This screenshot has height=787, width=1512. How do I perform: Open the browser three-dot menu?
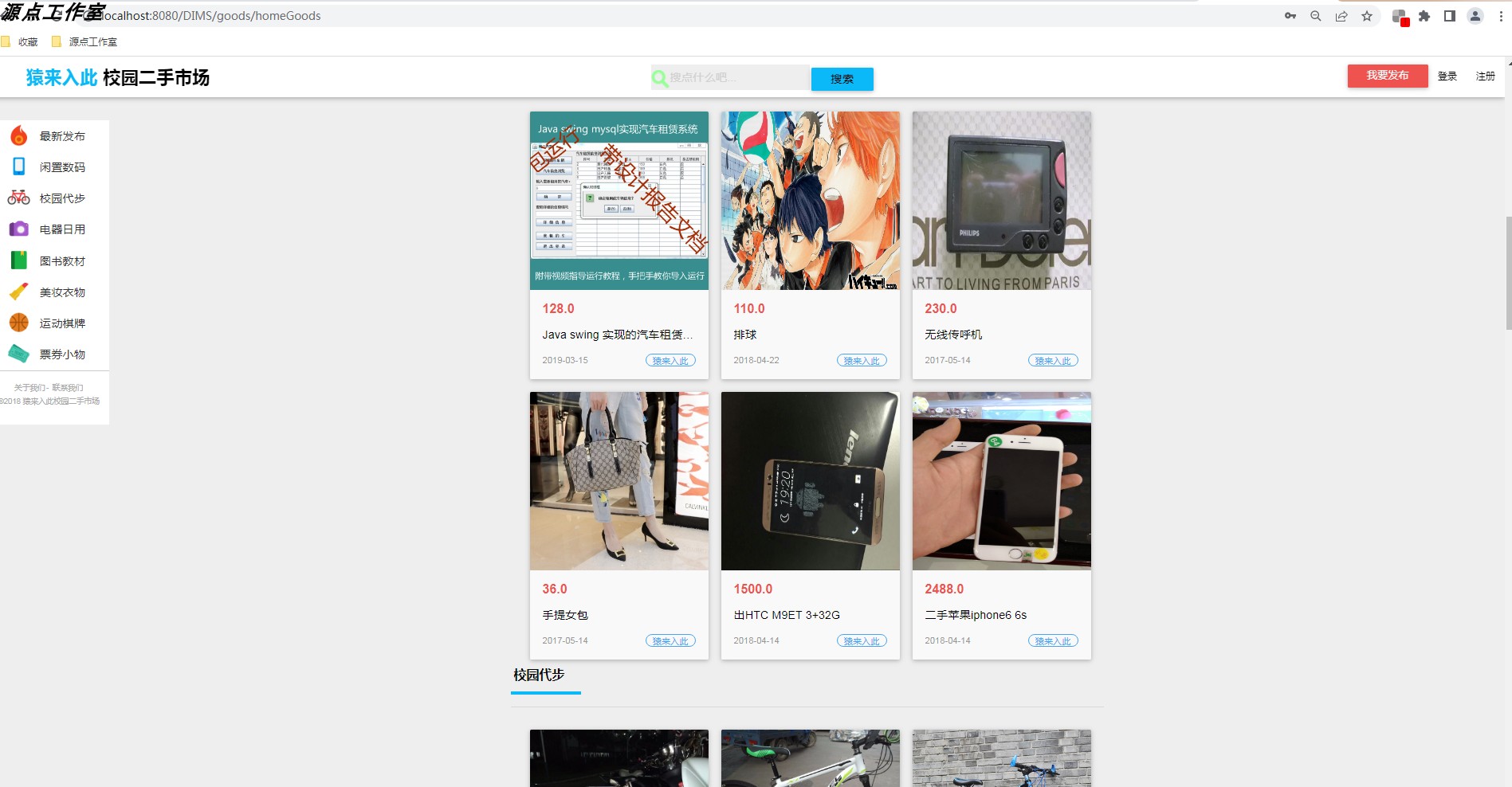coord(1501,16)
